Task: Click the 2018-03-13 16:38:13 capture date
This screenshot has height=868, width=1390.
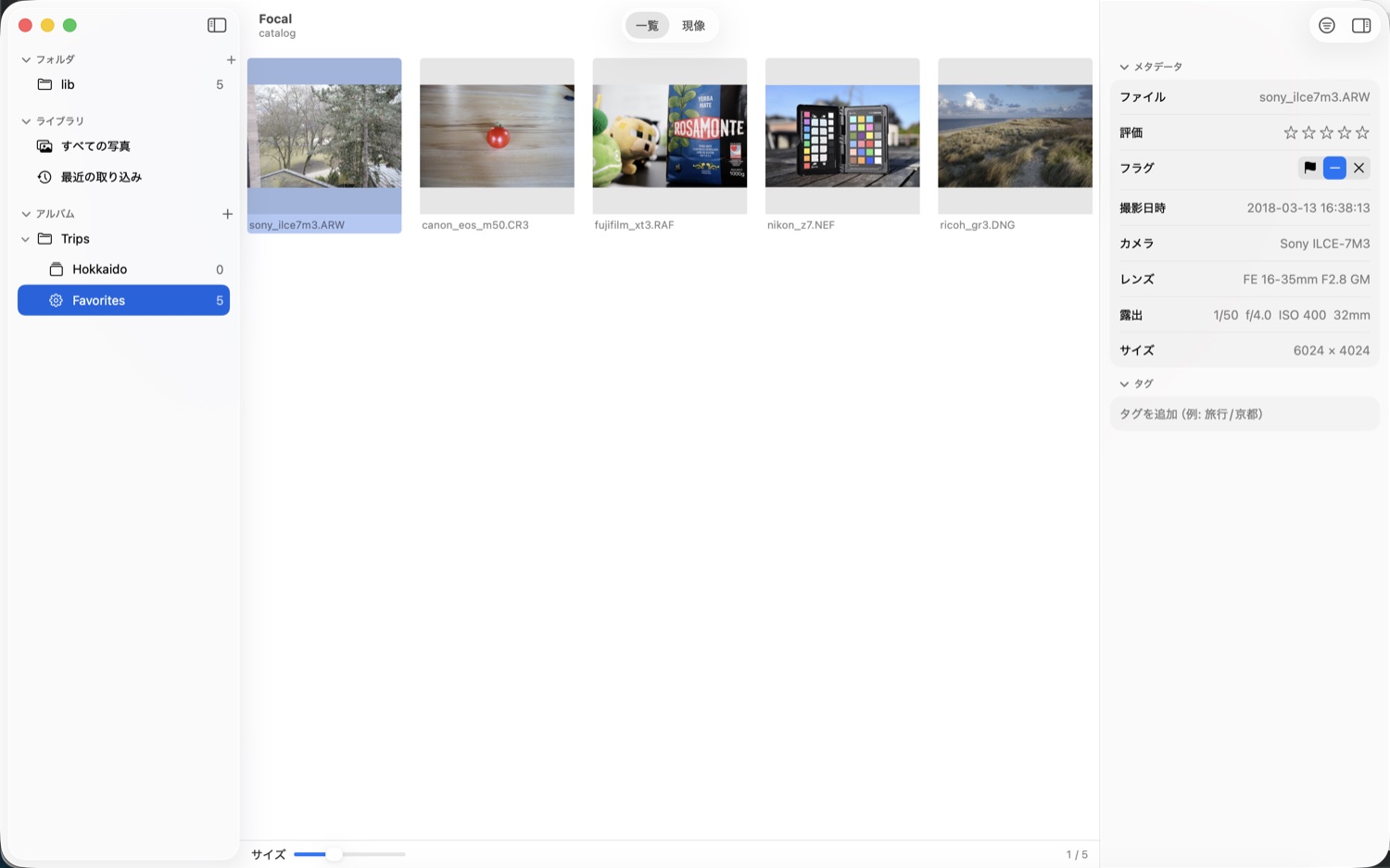Action: pyautogui.click(x=1308, y=208)
